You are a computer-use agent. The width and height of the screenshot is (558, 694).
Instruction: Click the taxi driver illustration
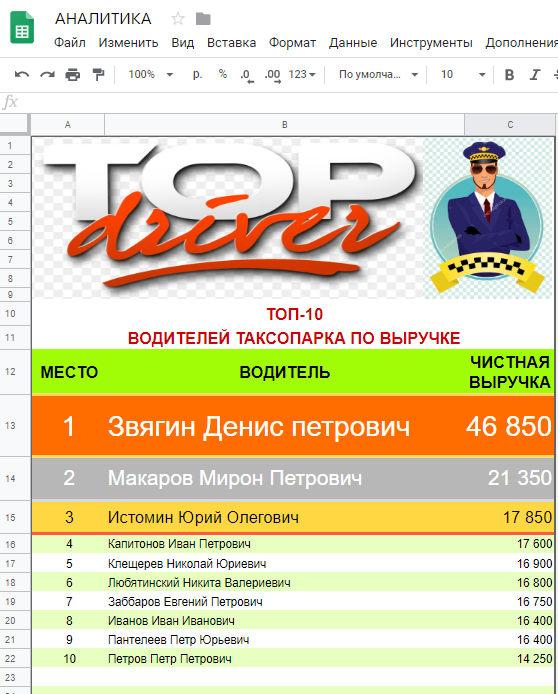[488, 218]
